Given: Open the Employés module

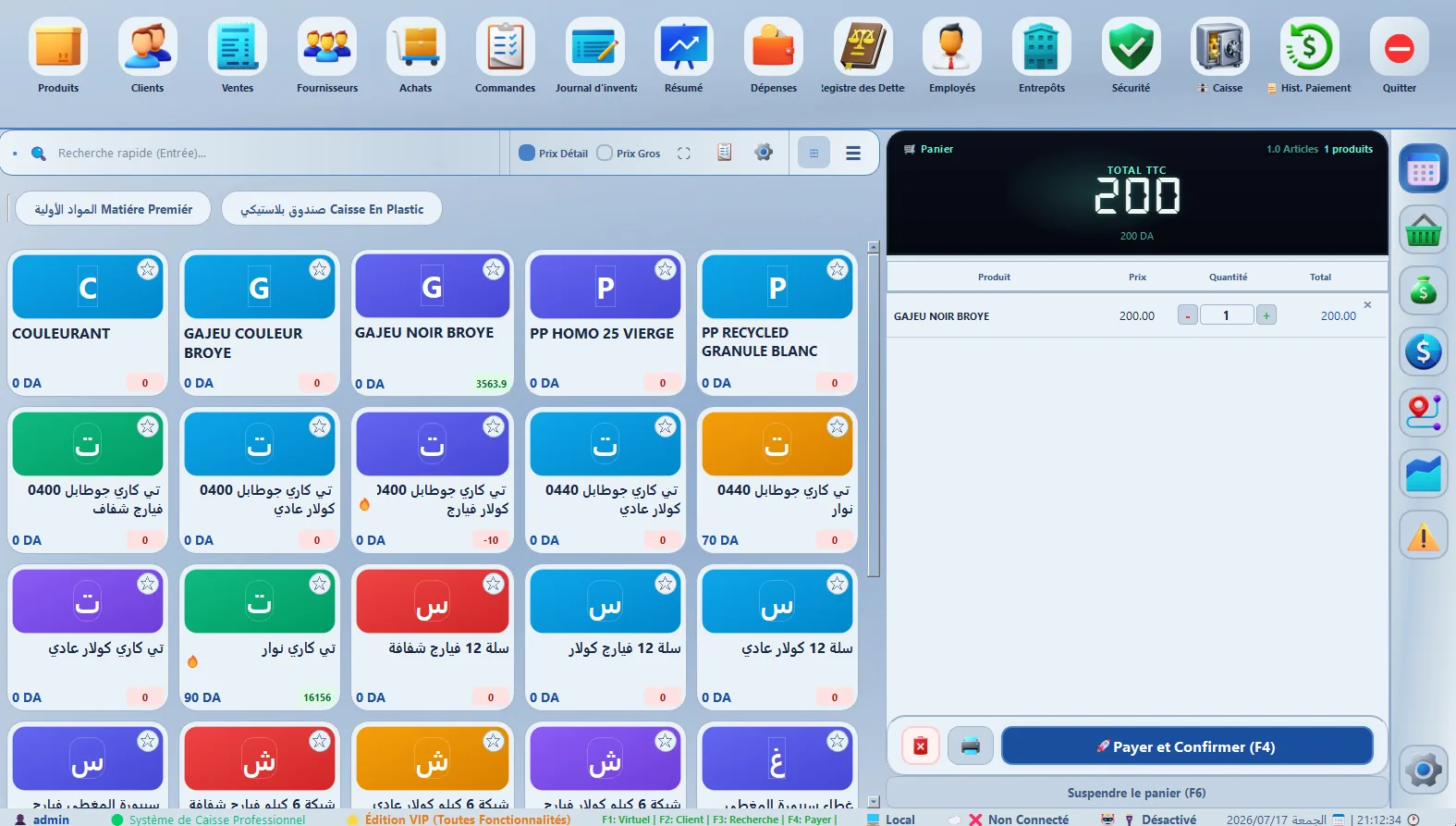Looking at the screenshot, I should coord(952,55).
